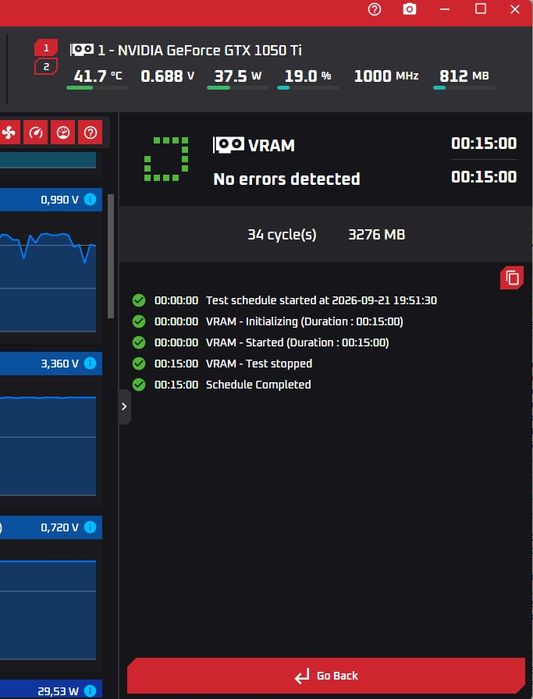The height and width of the screenshot is (699, 533).
Task: Show info for the 0,720 V sensor
Action: click(x=90, y=527)
